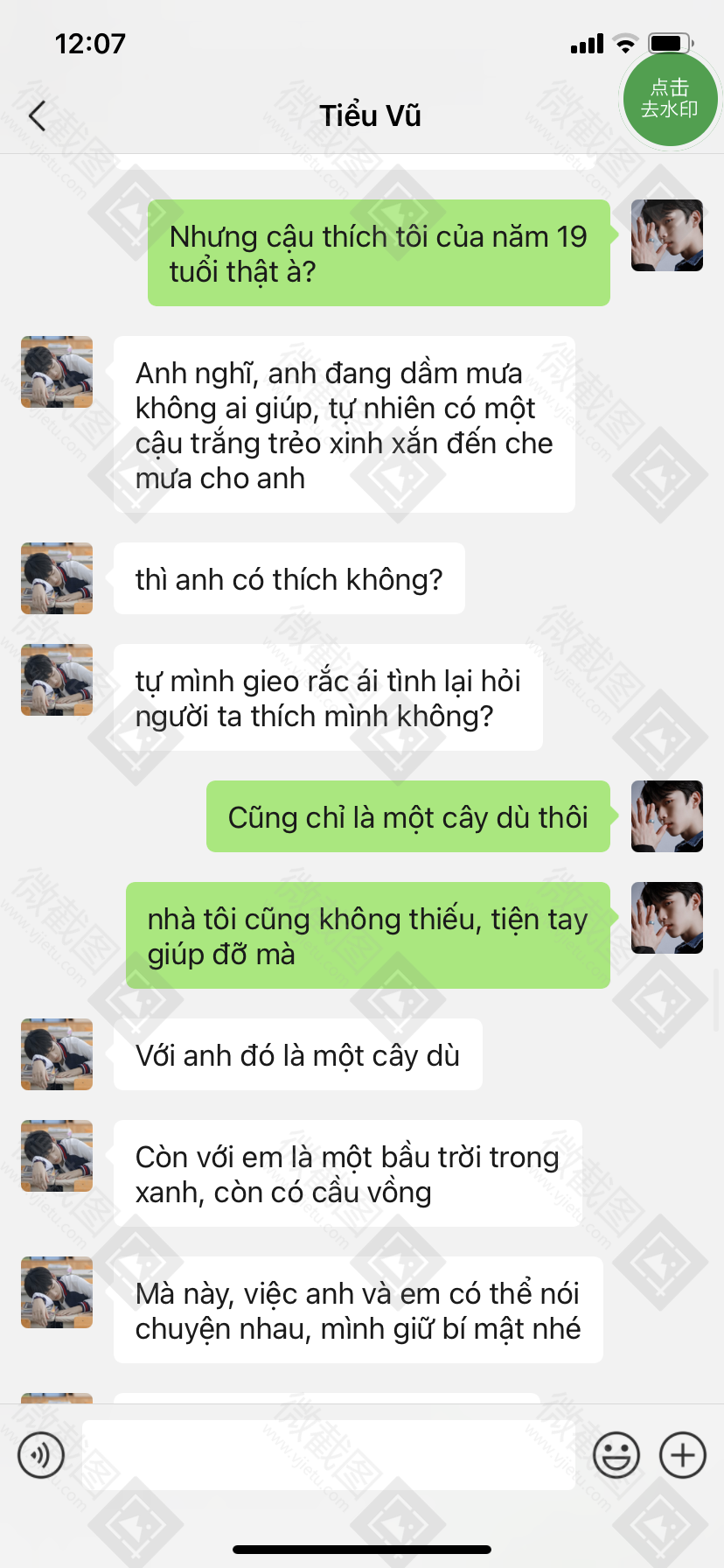
Task: Open the emoji sticker picker
Action: tap(616, 1455)
